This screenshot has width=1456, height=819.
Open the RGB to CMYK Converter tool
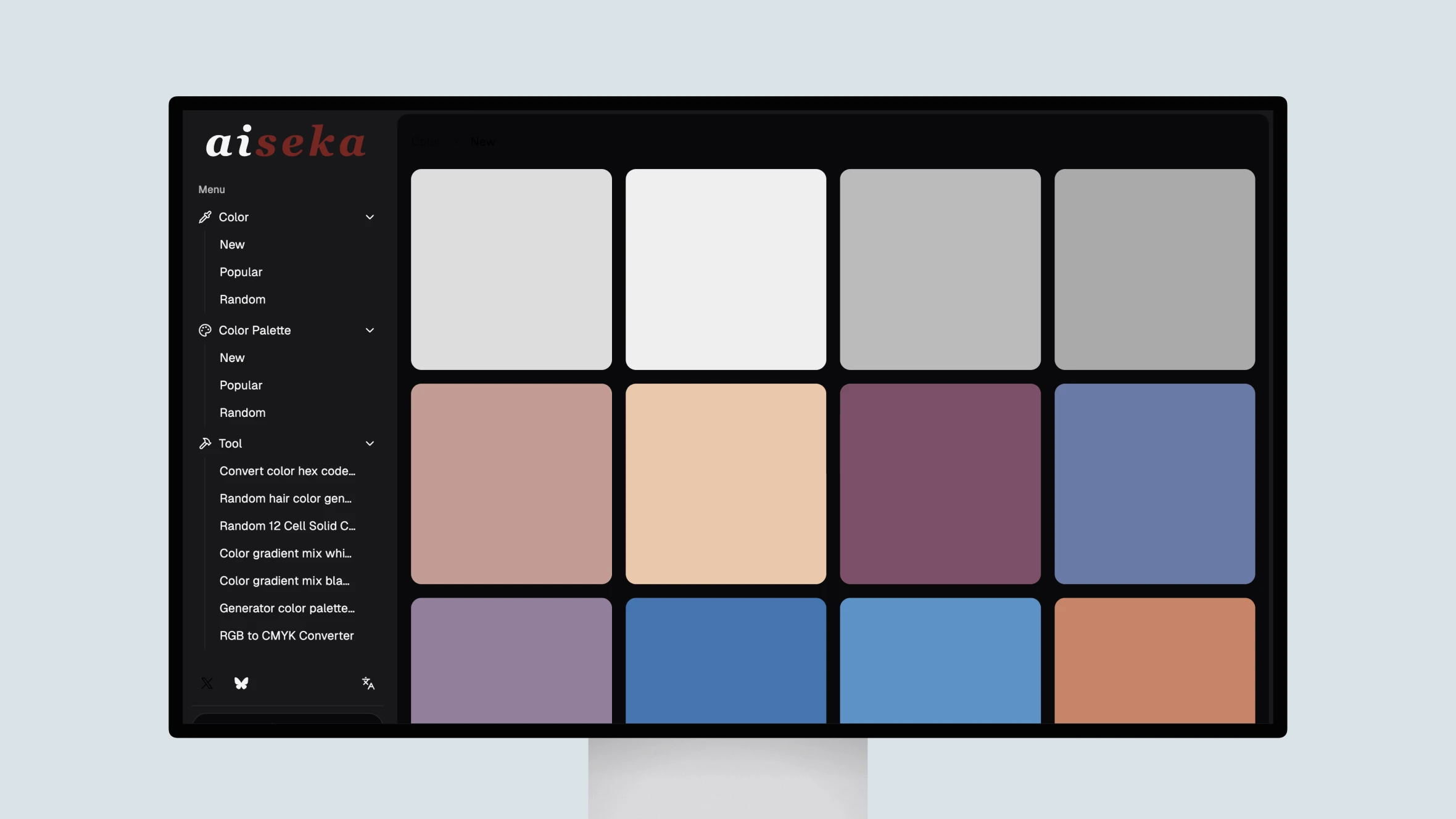pos(286,635)
